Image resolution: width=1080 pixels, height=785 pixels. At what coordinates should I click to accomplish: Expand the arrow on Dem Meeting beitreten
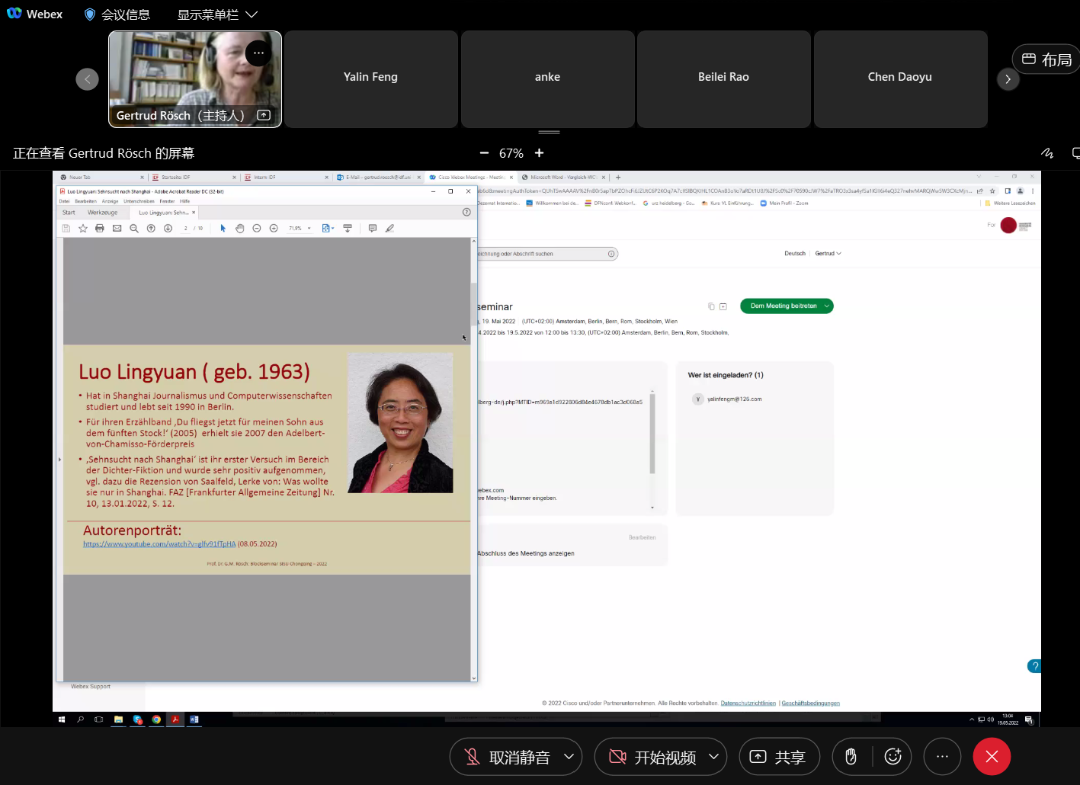point(827,306)
